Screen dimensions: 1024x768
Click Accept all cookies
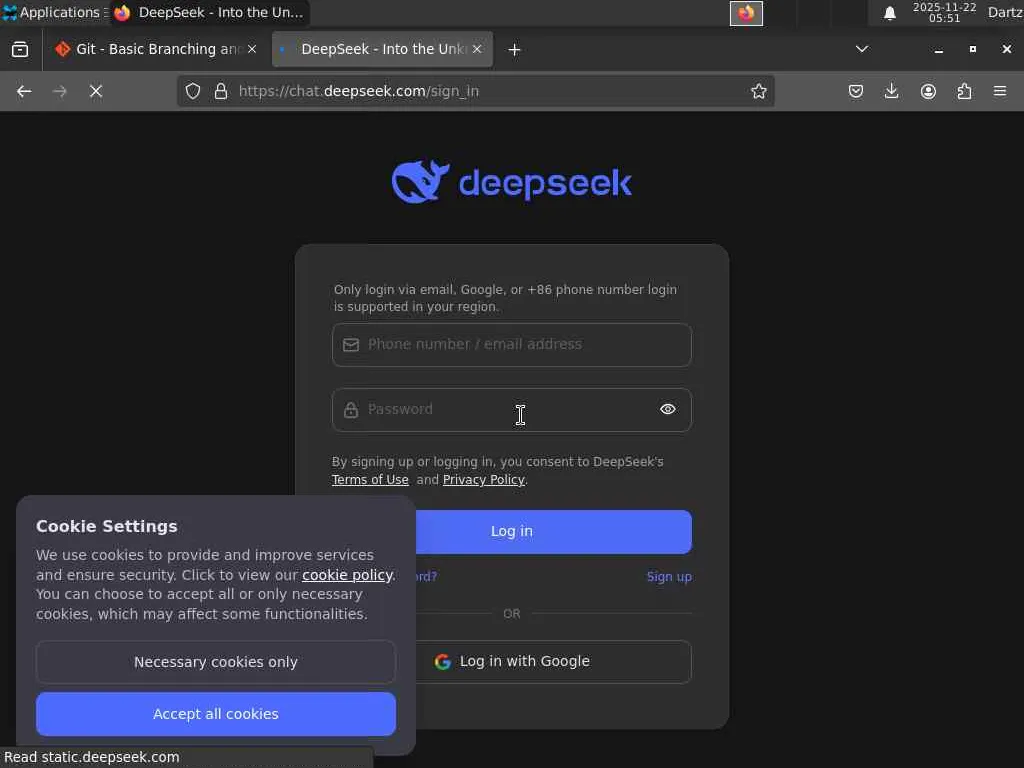pos(216,714)
